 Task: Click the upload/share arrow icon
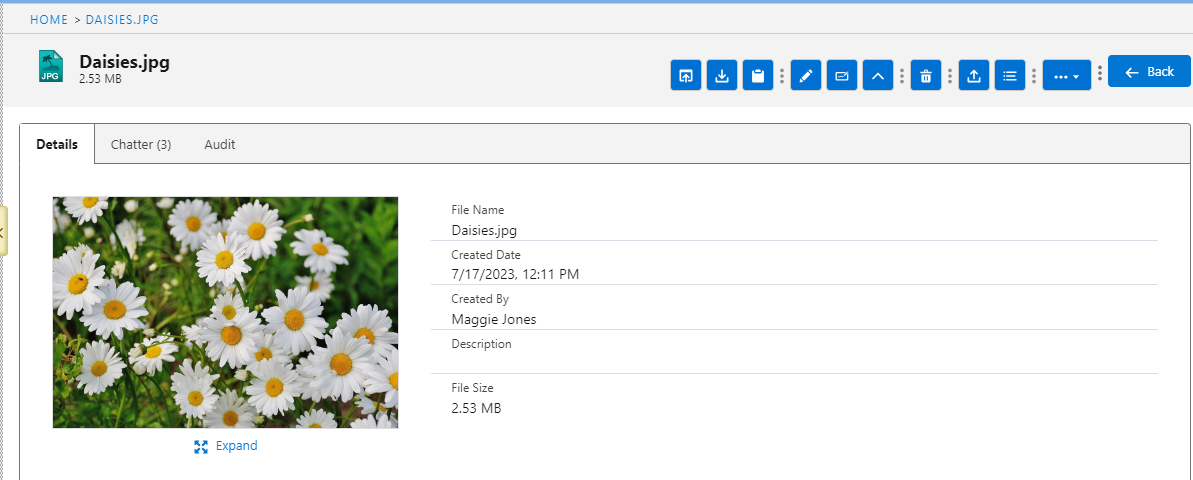pyautogui.click(x=974, y=75)
